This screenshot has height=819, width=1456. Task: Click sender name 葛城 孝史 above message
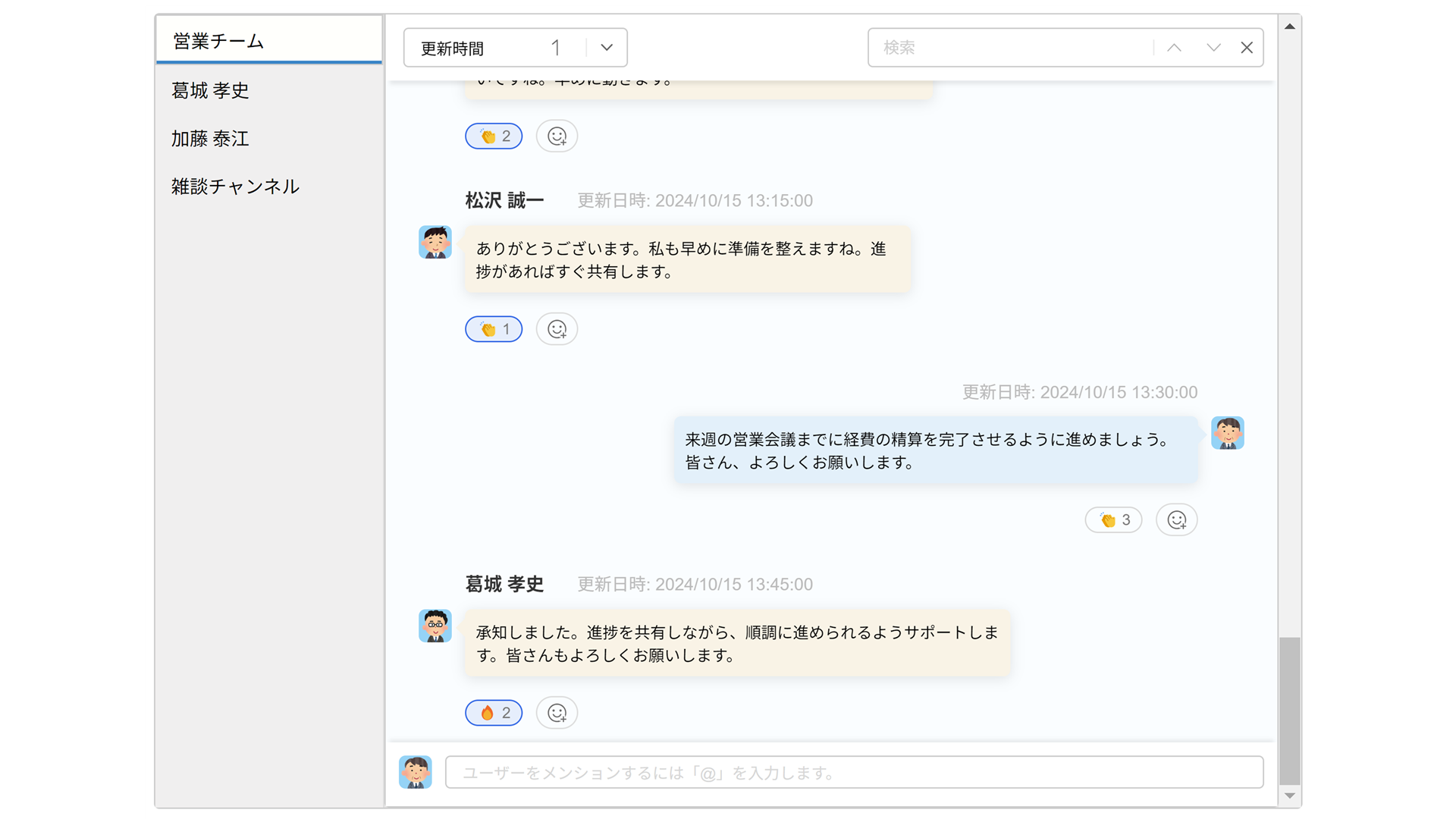(504, 584)
